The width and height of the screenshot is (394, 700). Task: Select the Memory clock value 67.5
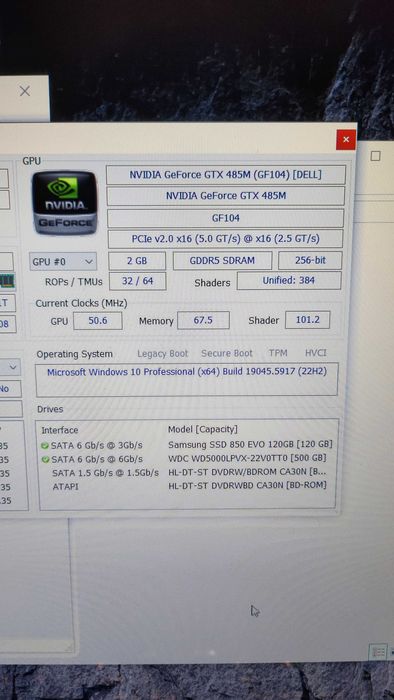tap(203, 321)
